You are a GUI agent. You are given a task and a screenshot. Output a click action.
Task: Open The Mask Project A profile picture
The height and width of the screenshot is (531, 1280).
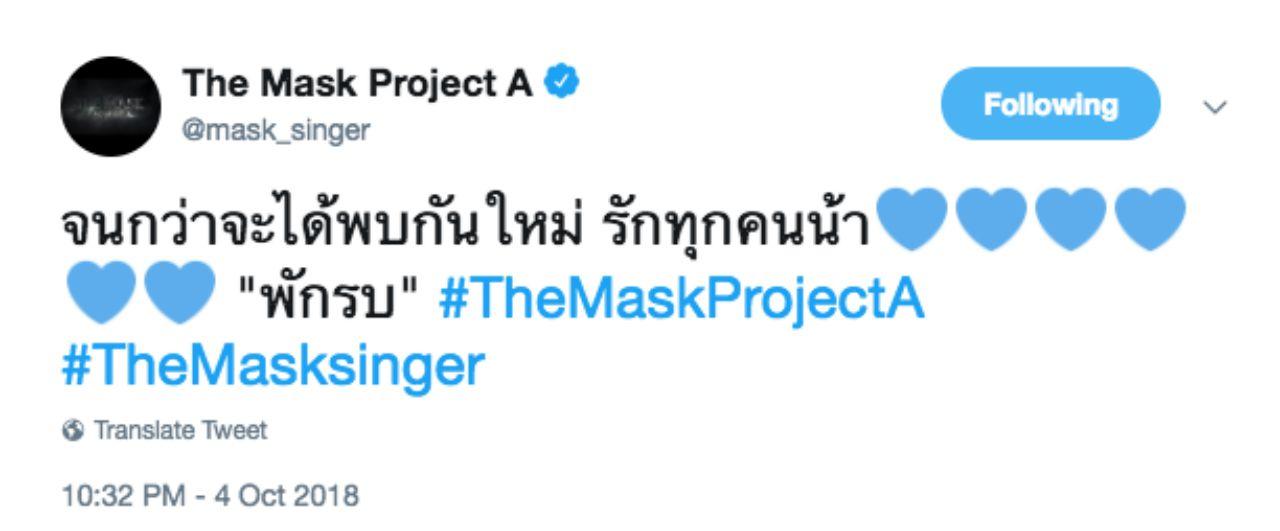[x=105, y=115]
